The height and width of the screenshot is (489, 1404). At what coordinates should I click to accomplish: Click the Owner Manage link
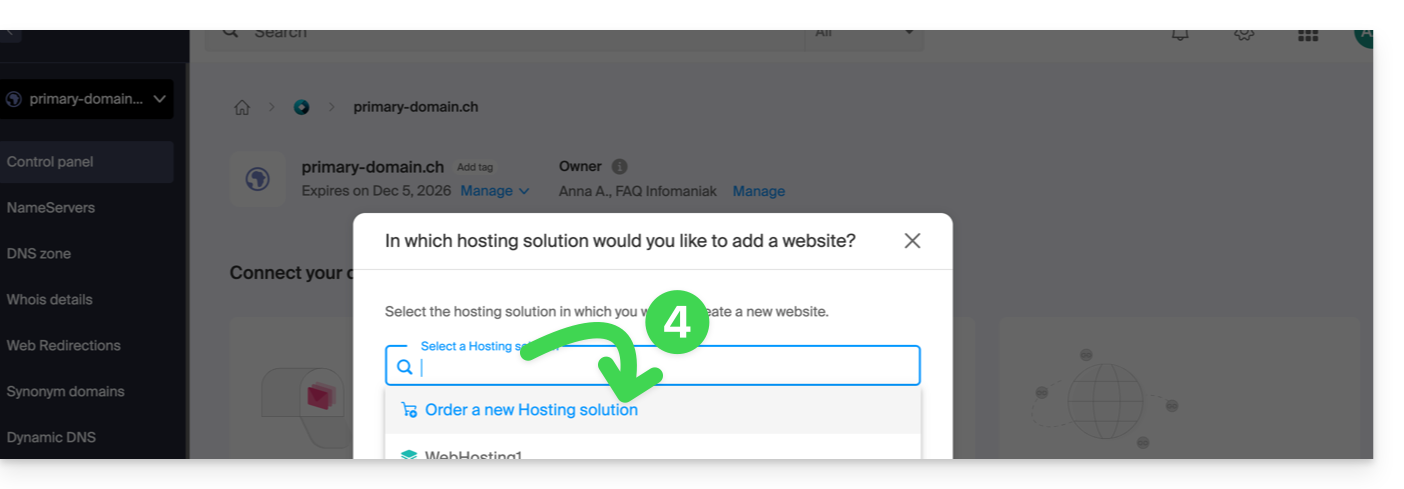coord(758,191)
